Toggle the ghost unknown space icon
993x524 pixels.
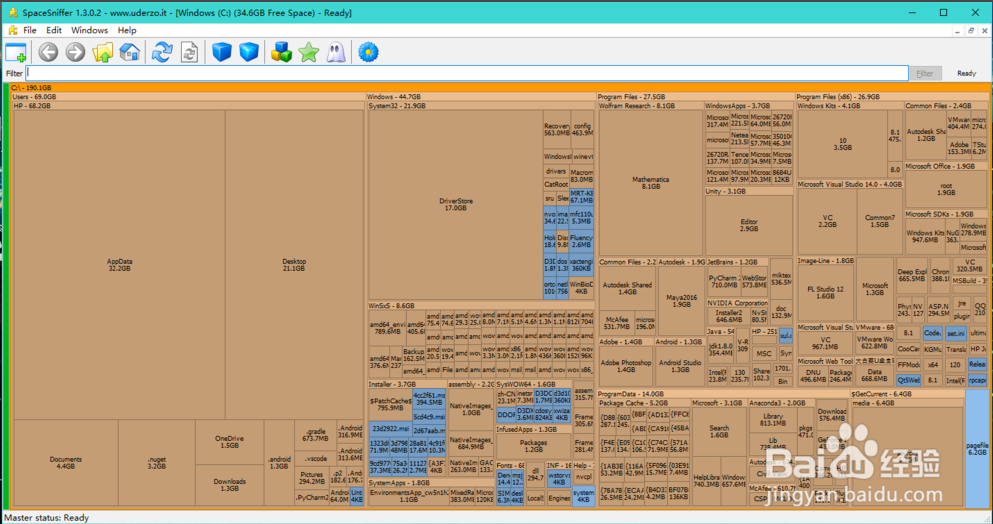coord(336,53)
